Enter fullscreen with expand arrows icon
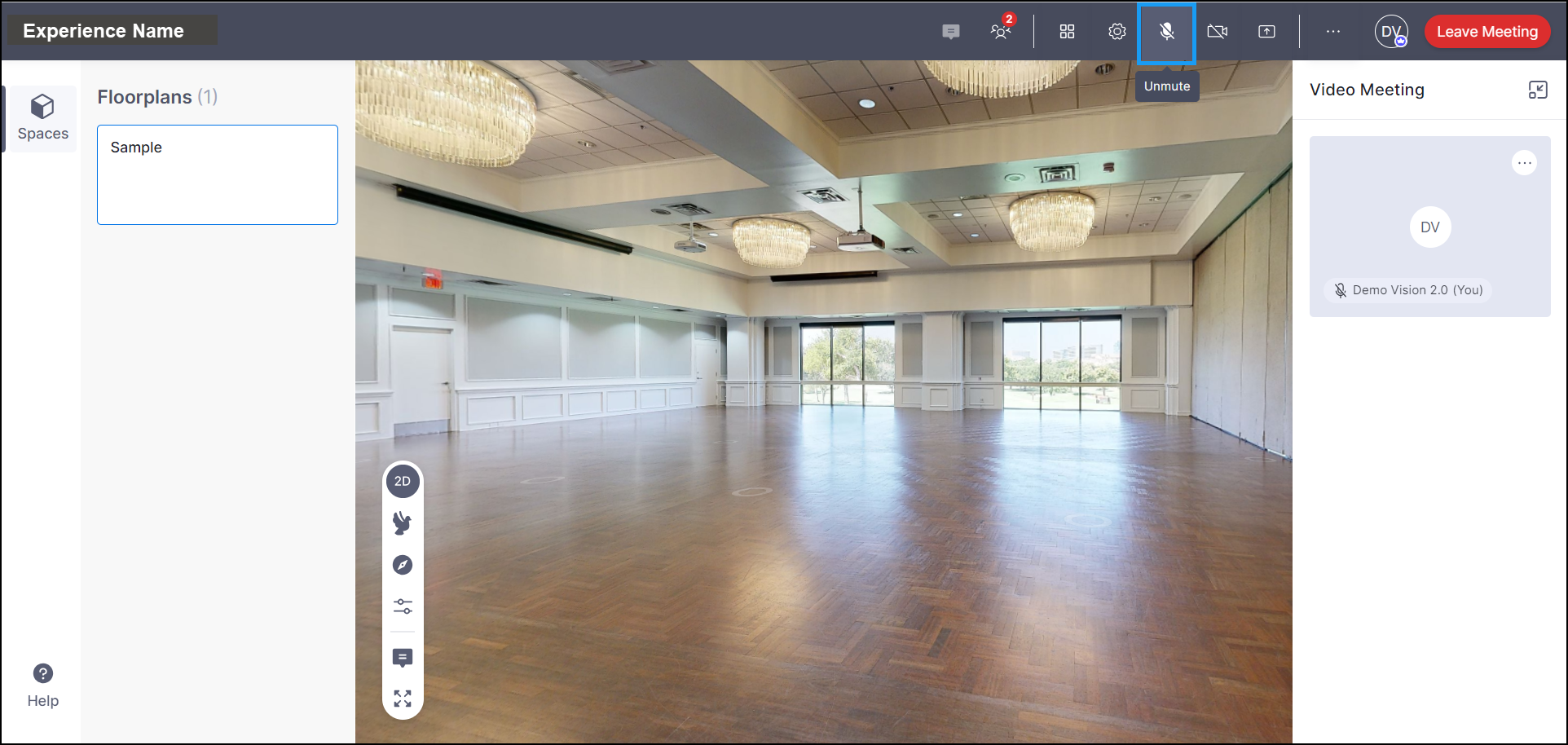The height and width of the screenshot is (745, 1568). coord(403,699)
